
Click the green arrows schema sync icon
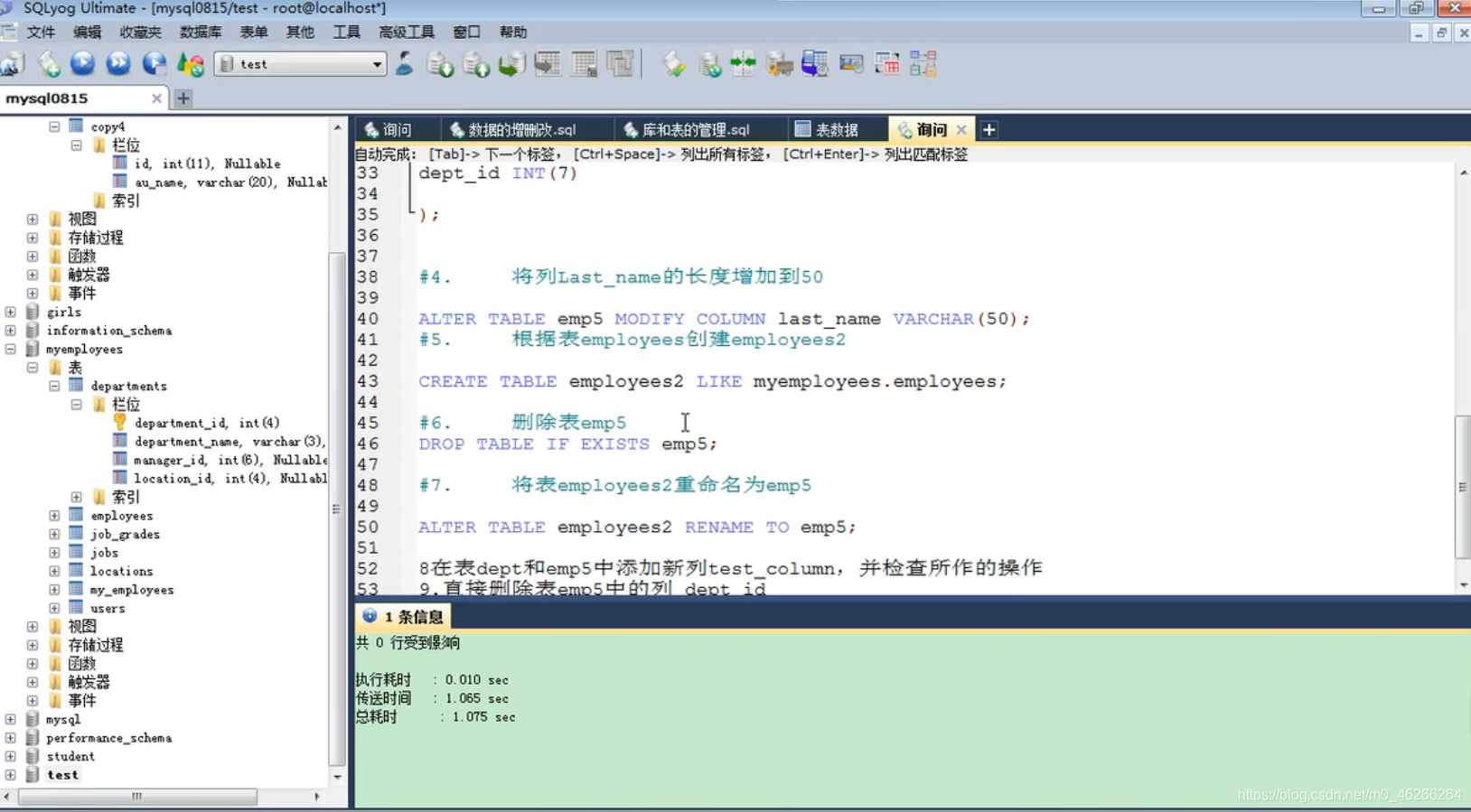coord(744,64)
